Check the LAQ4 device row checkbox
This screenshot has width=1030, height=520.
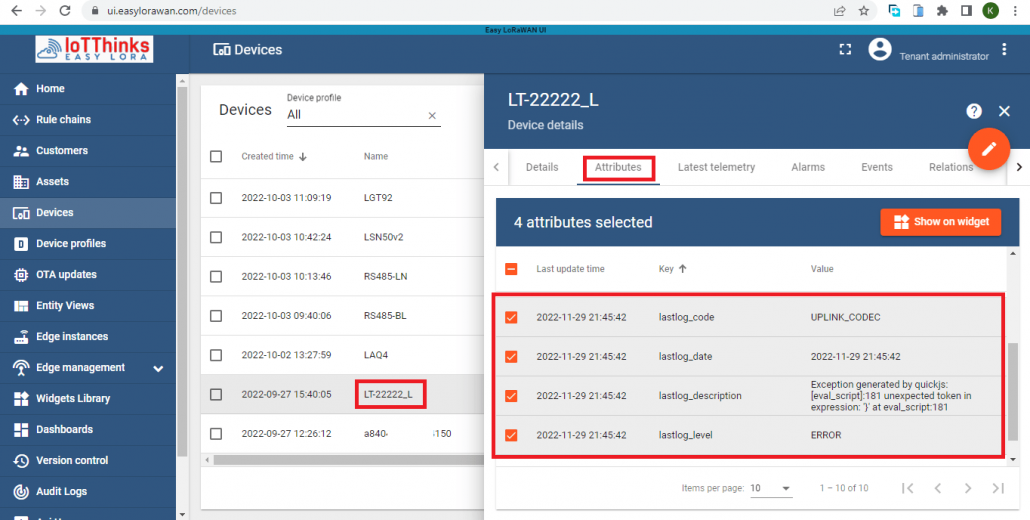(x=215, y=355)
